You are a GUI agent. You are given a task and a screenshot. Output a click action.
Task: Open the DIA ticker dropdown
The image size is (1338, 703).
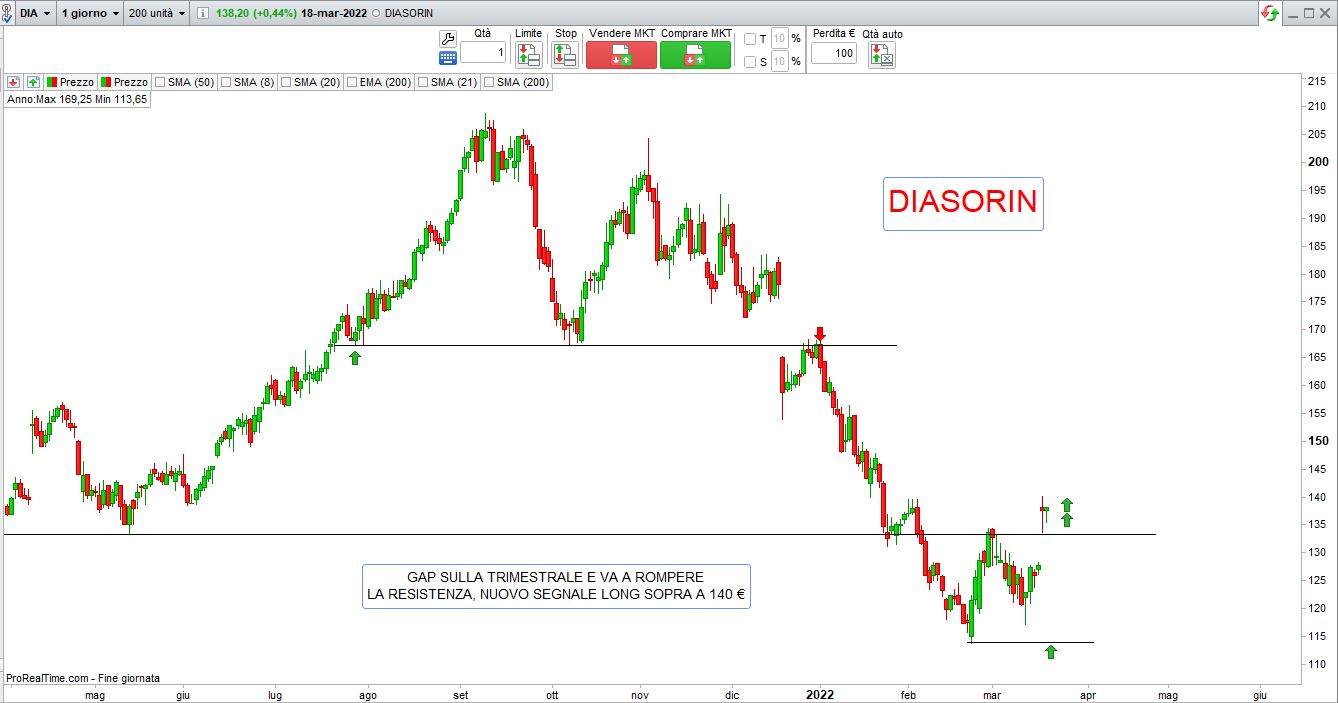pos(35,13)
